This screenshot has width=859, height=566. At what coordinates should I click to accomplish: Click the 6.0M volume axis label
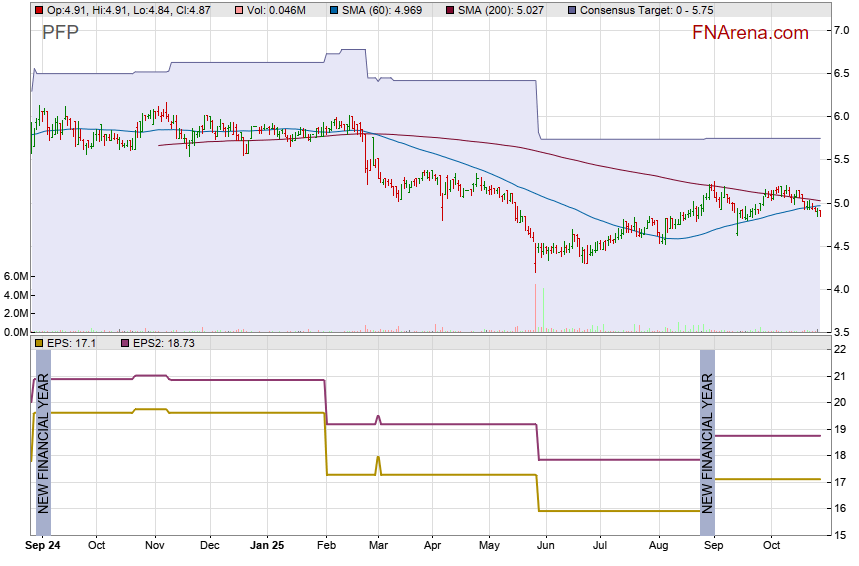(16, 276)
